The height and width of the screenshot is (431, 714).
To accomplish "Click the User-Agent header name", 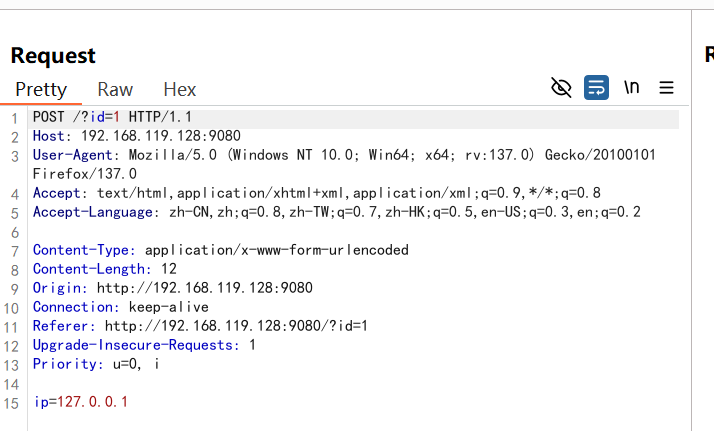I will [72, 155].
